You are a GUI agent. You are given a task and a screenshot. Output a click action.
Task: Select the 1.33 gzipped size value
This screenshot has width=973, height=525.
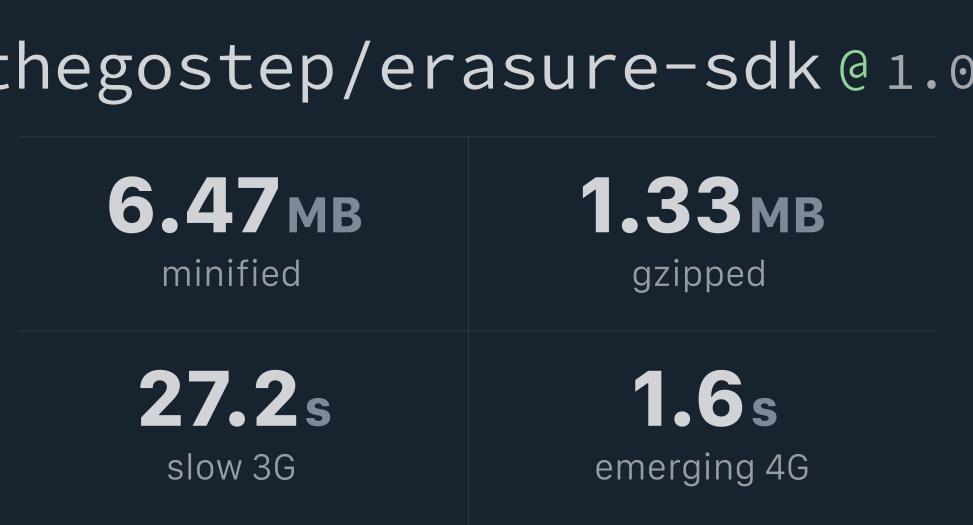click(x=661, y=205)
